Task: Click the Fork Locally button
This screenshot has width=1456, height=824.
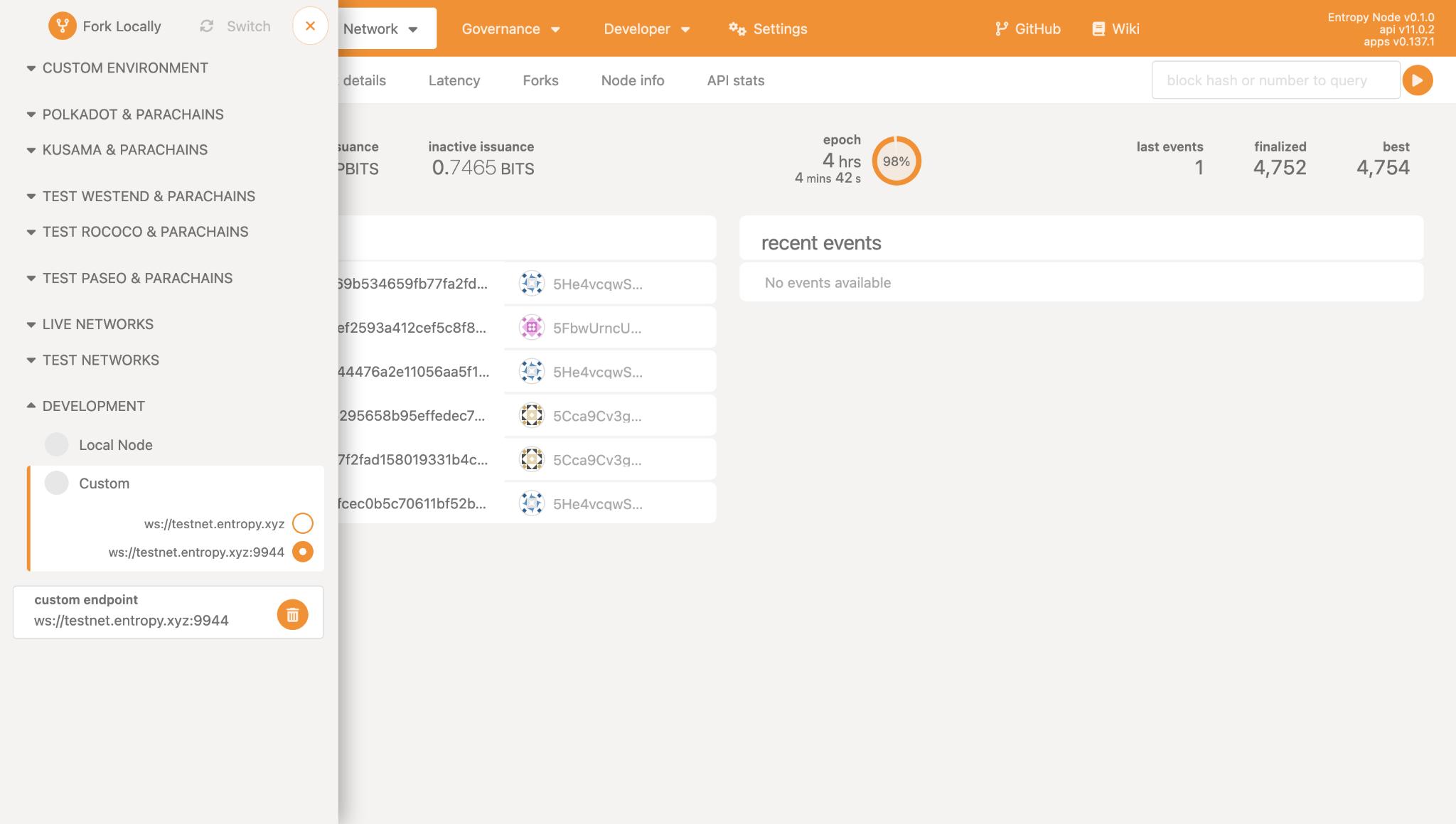Action: [105, 25]
